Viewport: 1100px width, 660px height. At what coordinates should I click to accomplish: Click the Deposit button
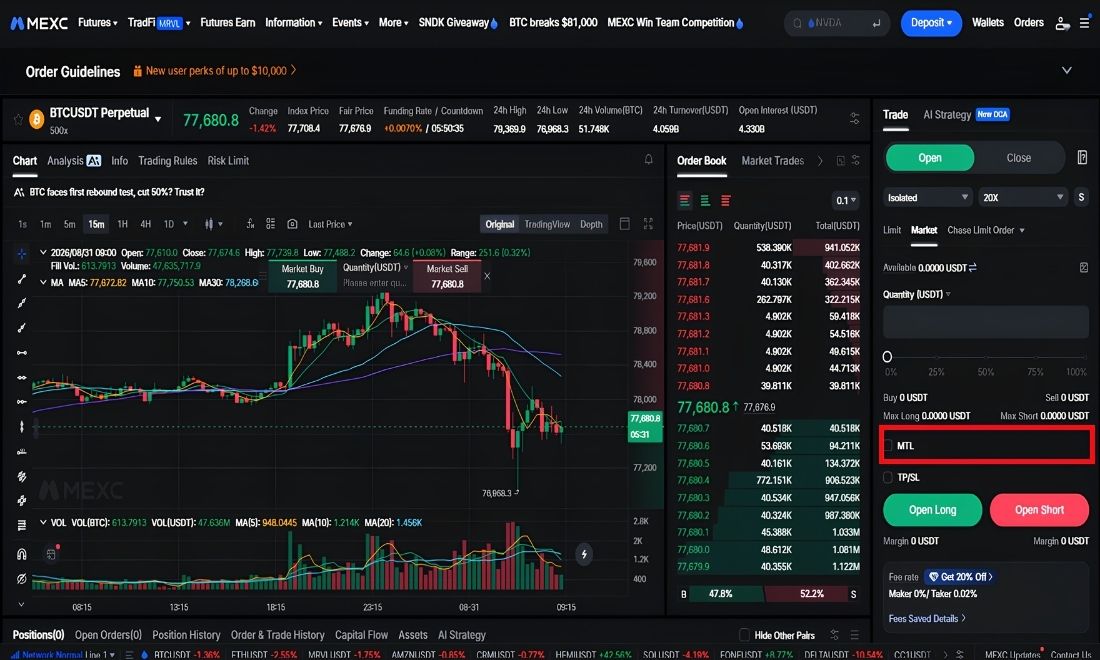click(931, 23)
